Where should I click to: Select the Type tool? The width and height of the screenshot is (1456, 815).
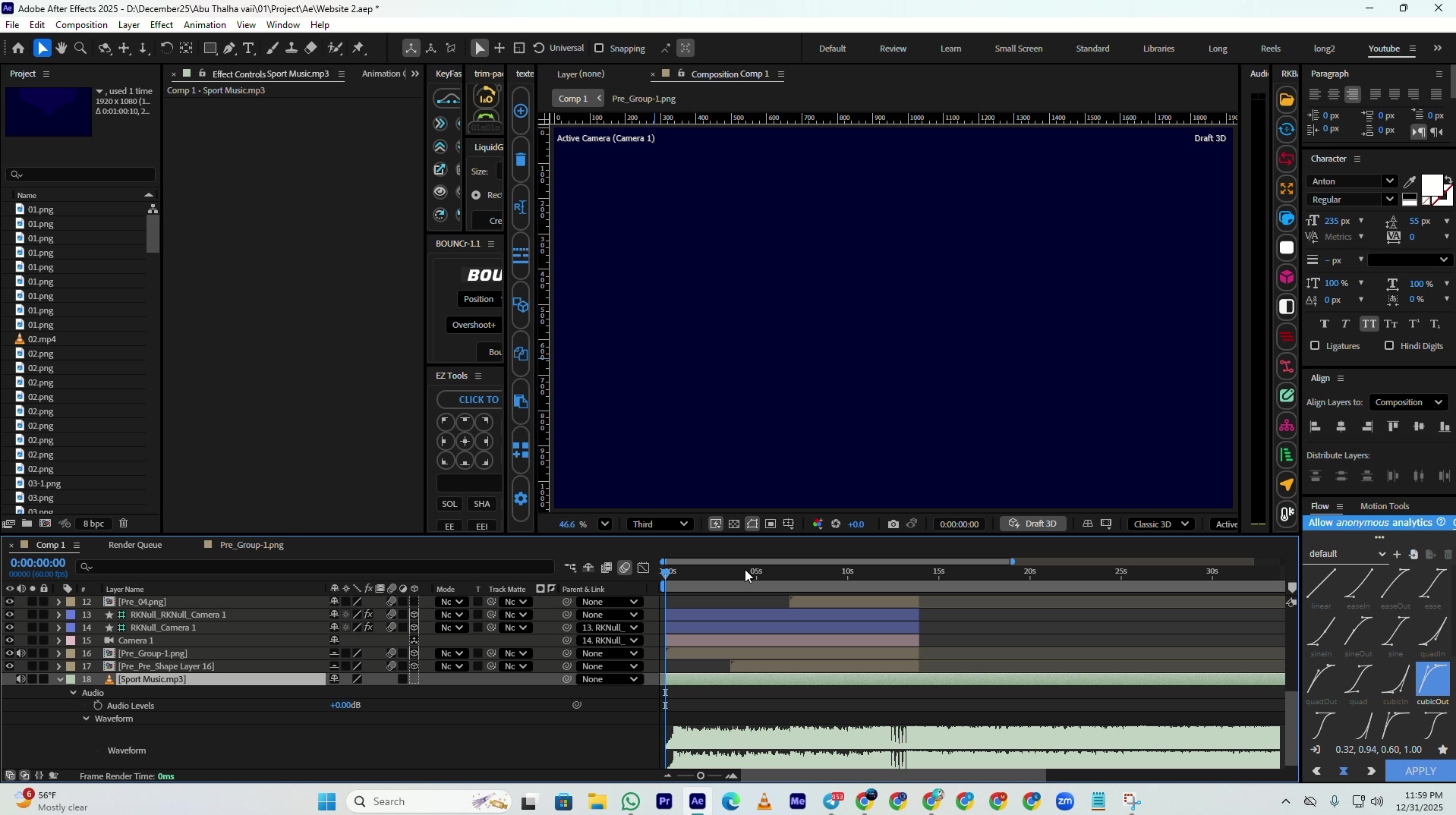tap(249, 49)
